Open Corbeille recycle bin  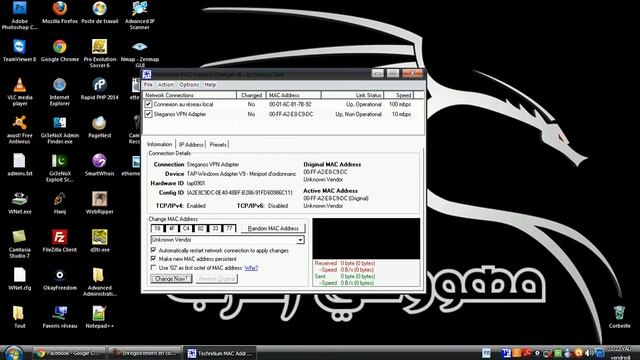click(619, 317)
